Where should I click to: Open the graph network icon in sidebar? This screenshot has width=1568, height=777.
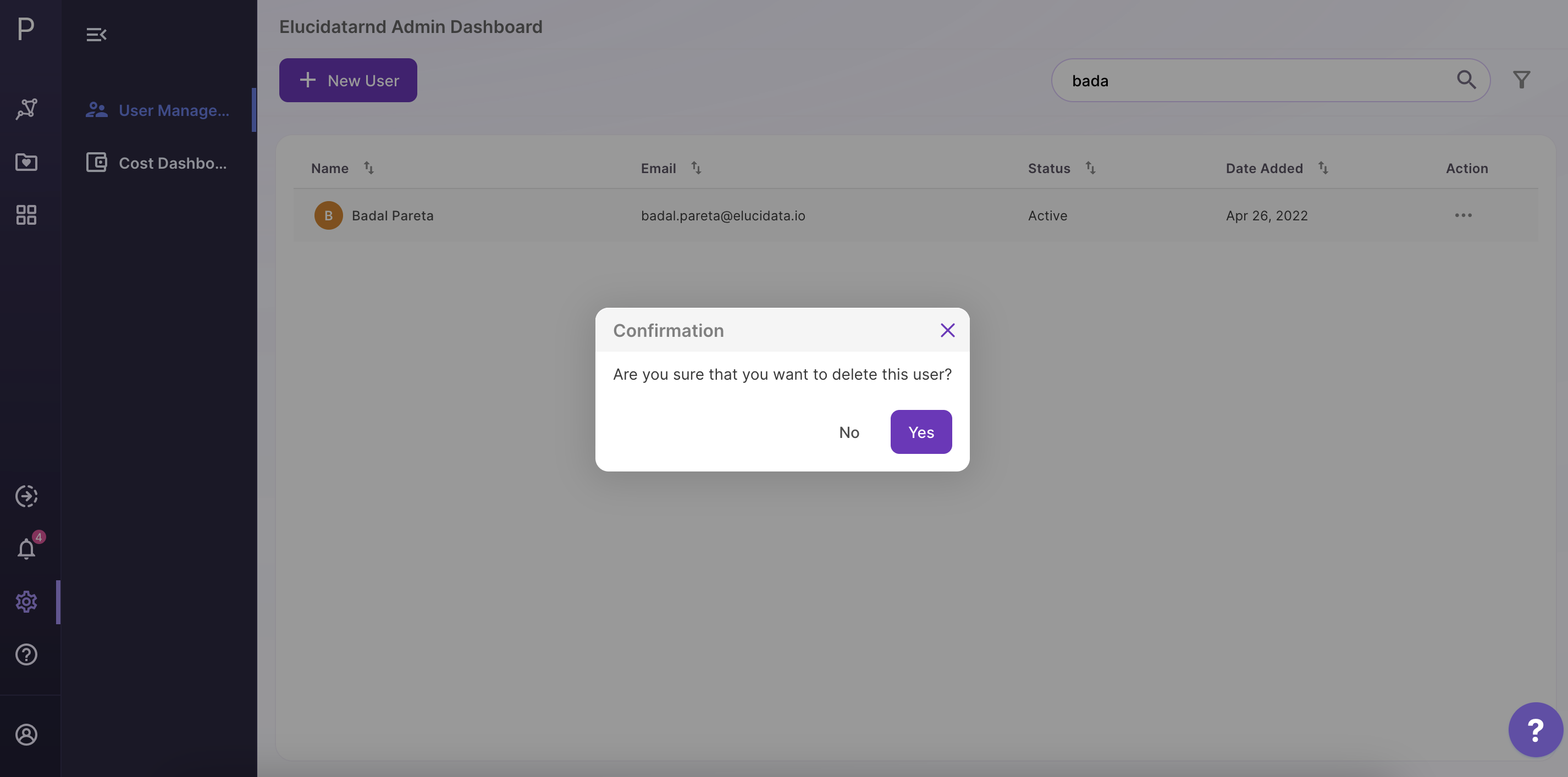26,109
